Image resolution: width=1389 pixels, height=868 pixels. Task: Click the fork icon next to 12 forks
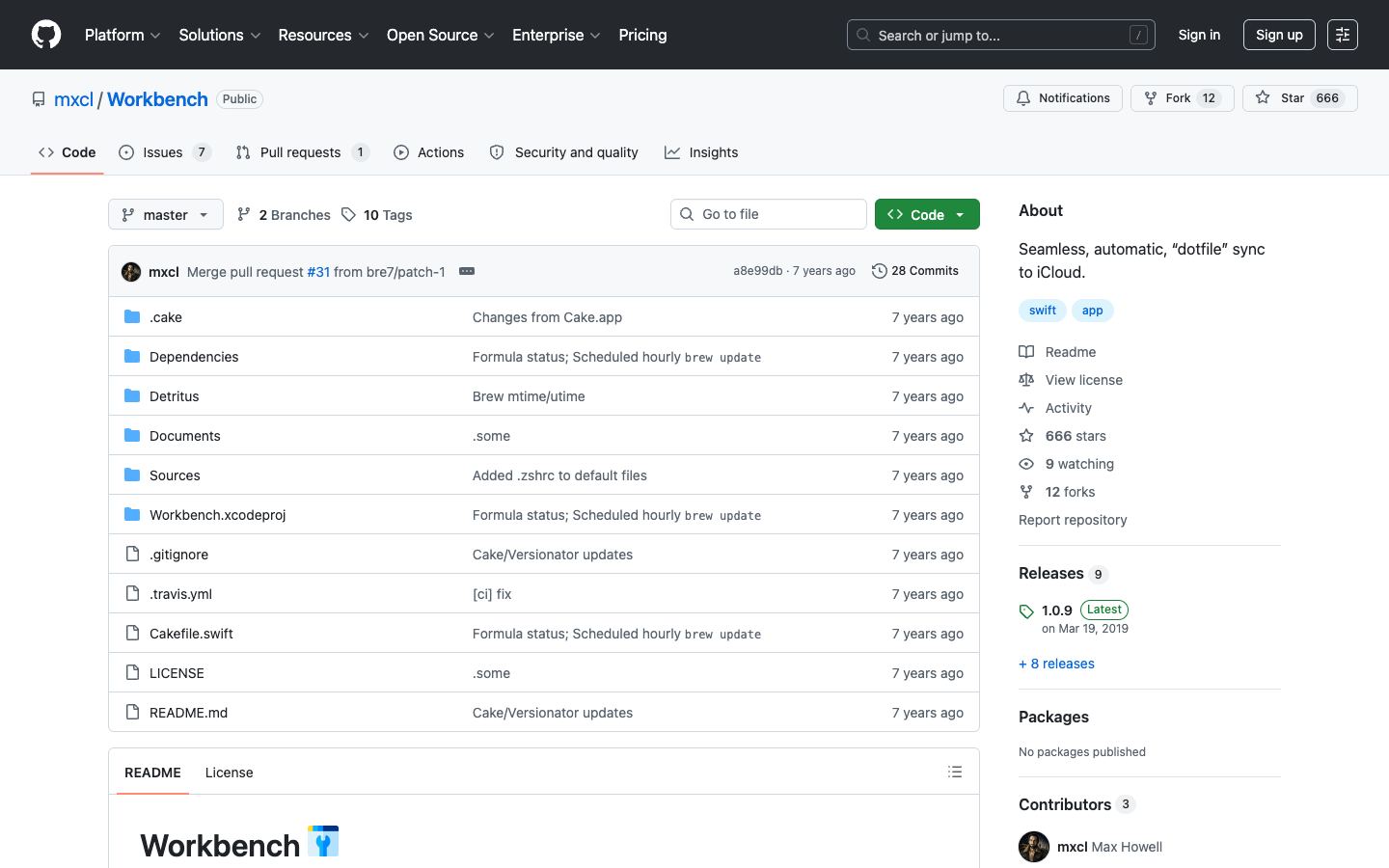pyautogui.click(x=1026, y=492)
